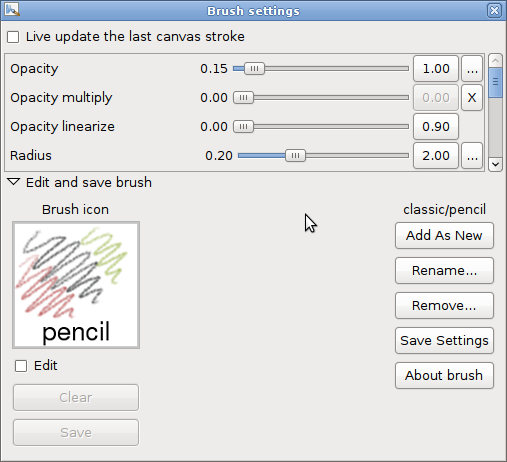Click the Radius setting label

[x=31, y=156]
